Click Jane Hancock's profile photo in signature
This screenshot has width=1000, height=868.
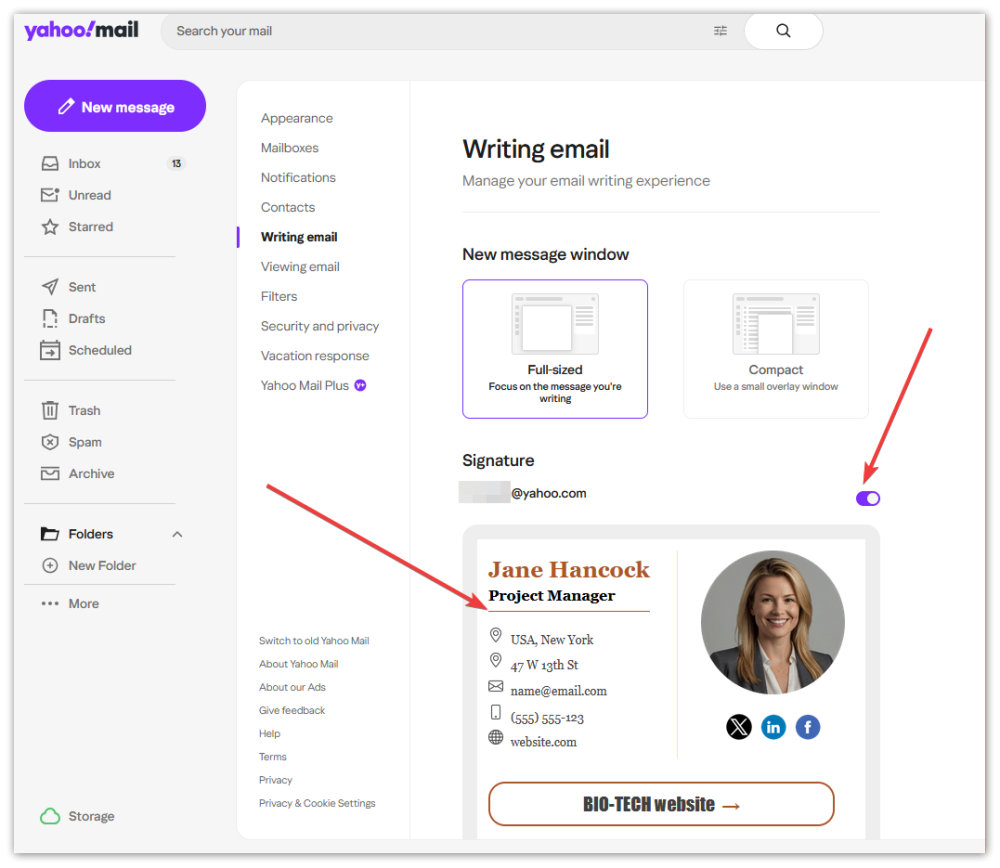point(773,622)
